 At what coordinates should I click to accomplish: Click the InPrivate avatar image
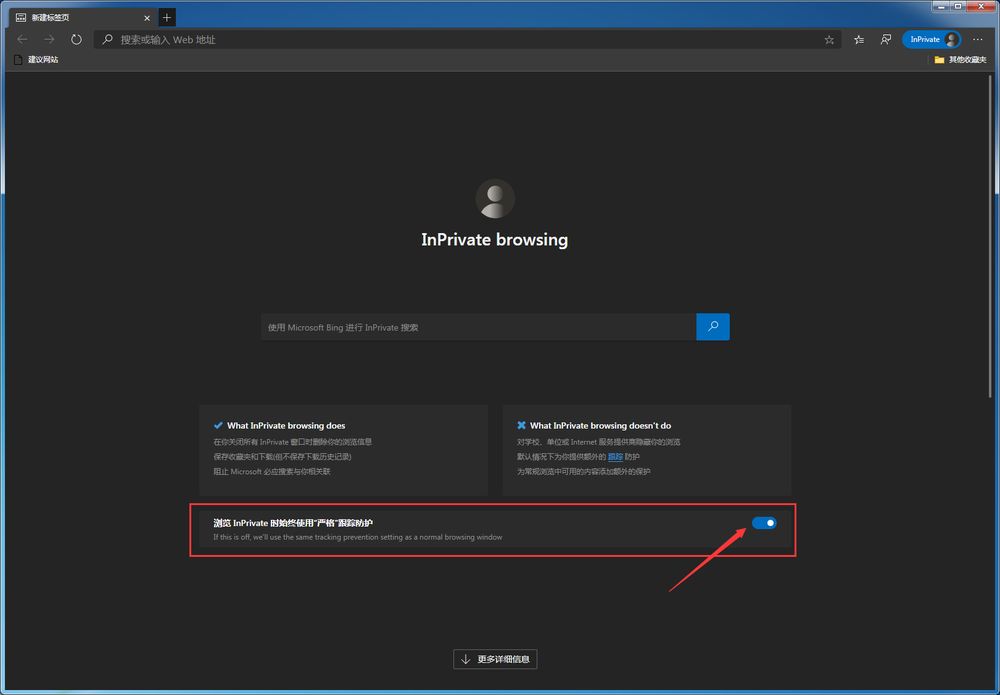[494, 199]
